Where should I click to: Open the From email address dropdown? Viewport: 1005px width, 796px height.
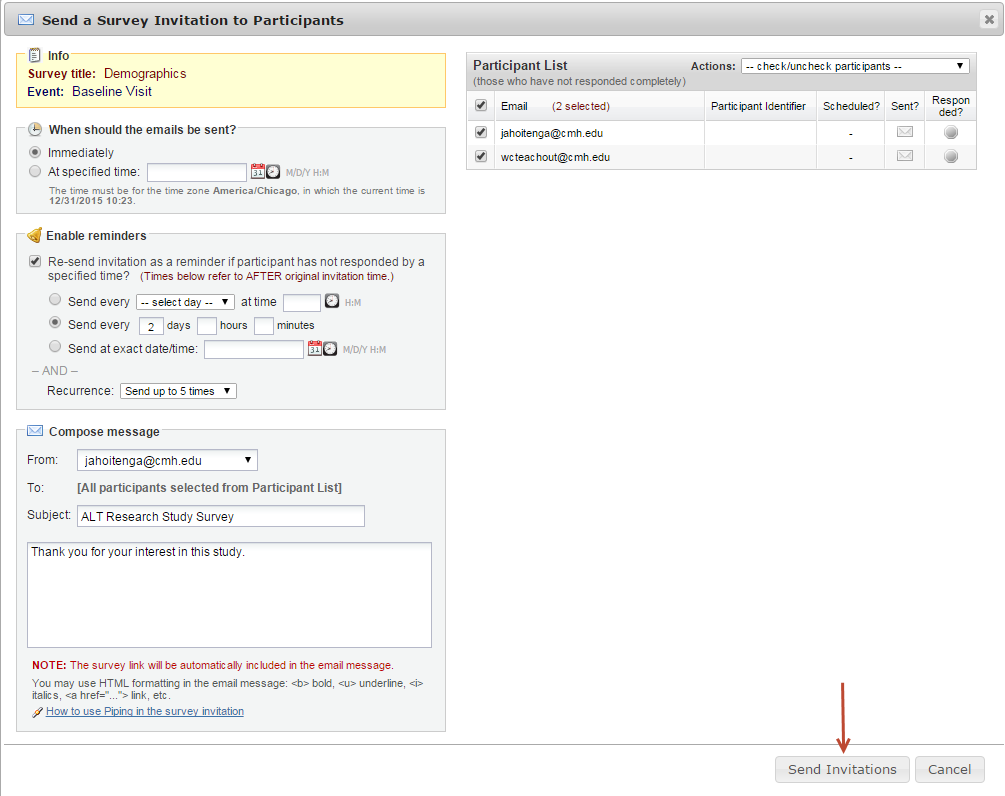pos(167,460)
